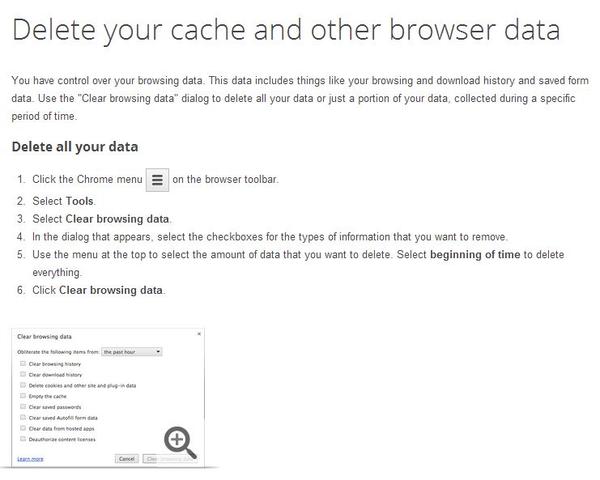Enable the Clear download history checkbox
The width and height of the screenshot is (600, 480).
(23, 374)
